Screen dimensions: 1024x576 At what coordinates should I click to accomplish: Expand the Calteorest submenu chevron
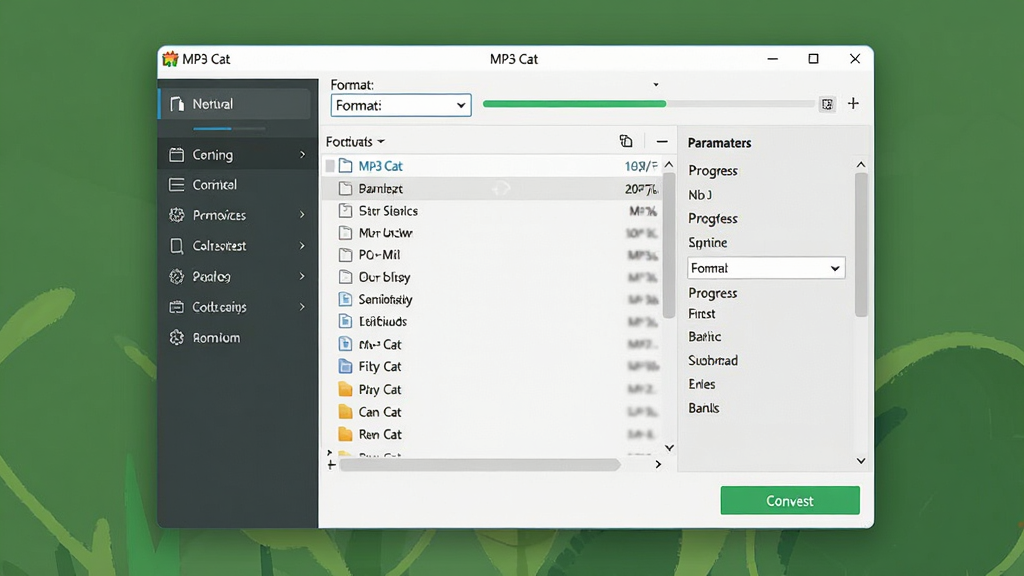(302, 246)
